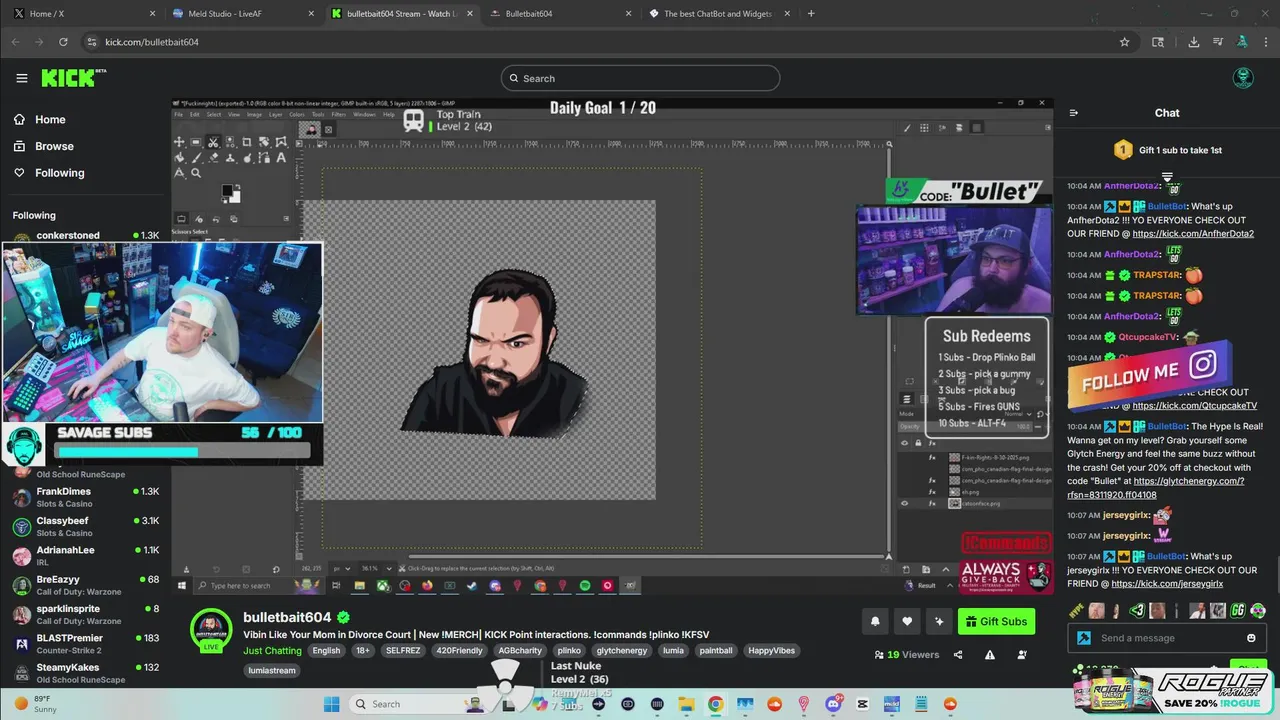
Task: Open the Kick hamburger sidebar menu
Action: [x=22, y=78]
